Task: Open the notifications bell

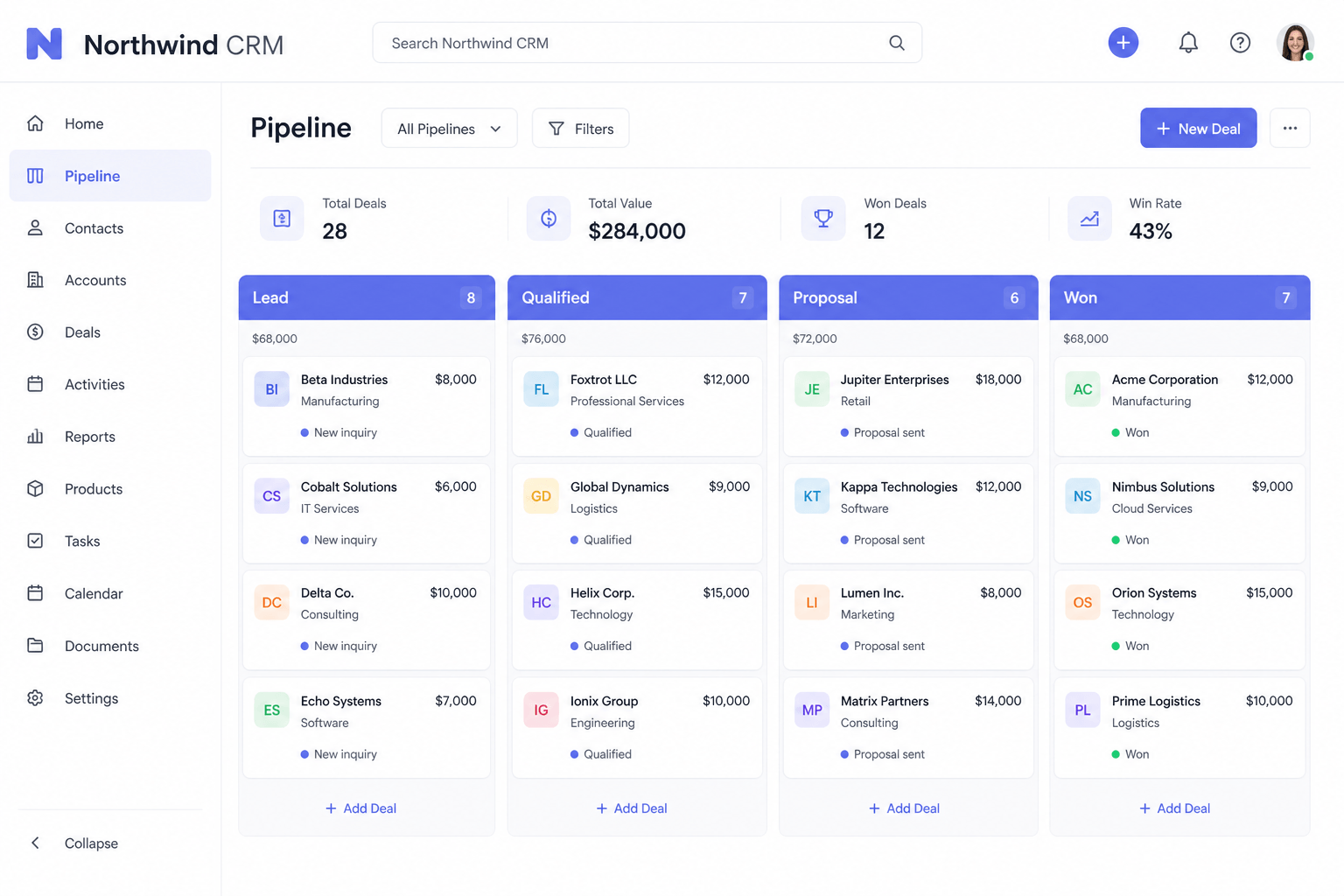Action: pos(1188,42)
